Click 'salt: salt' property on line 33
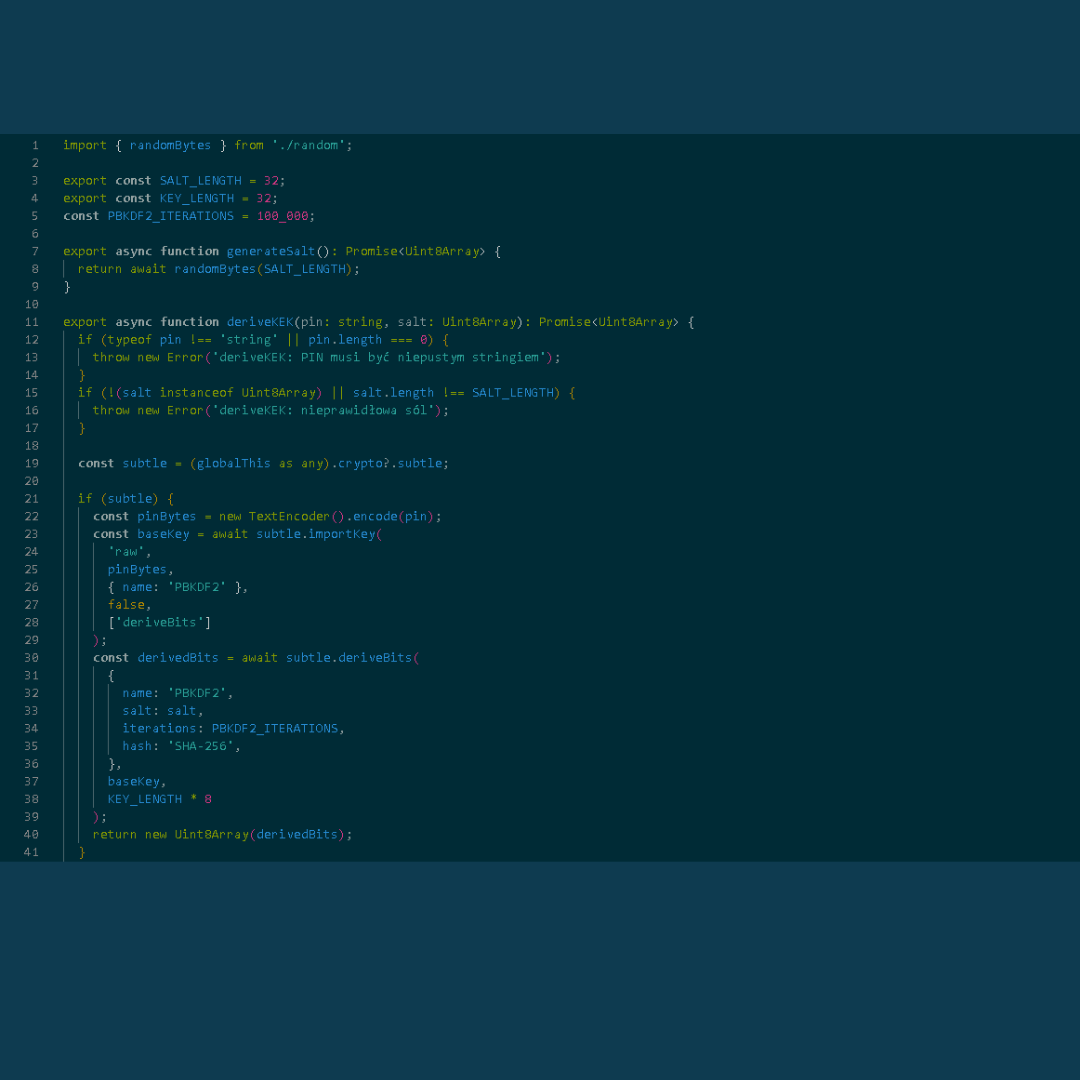 click(x=159, y=711)
